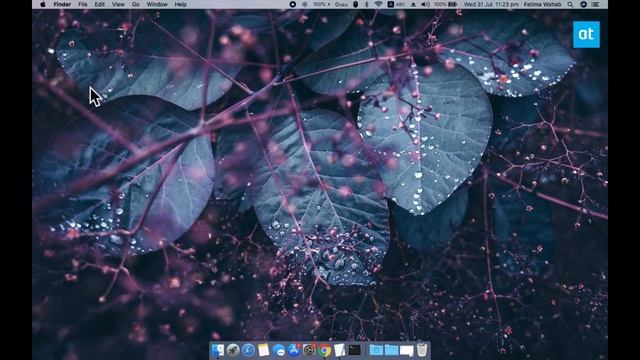Open the volume control in menu bar

pos(425,4)
